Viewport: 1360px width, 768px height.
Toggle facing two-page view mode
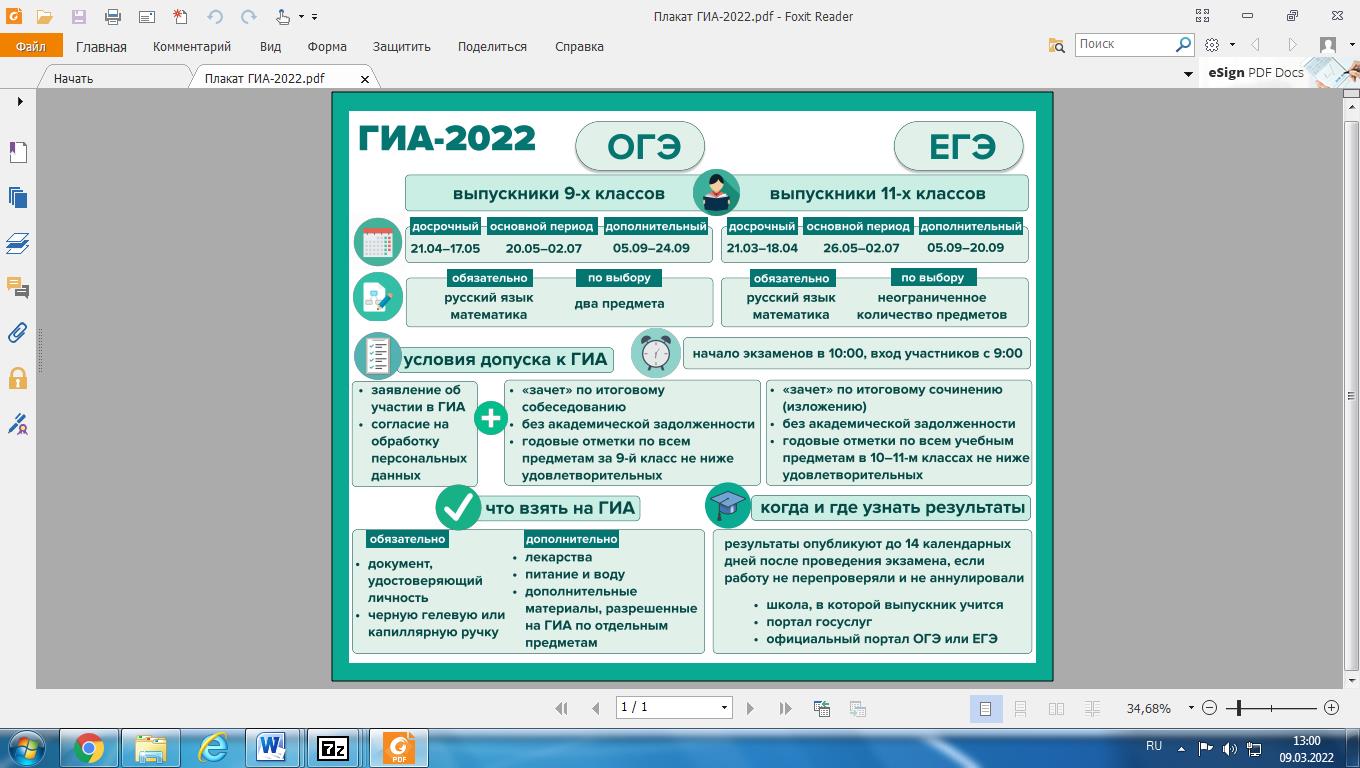[1056, 708]
